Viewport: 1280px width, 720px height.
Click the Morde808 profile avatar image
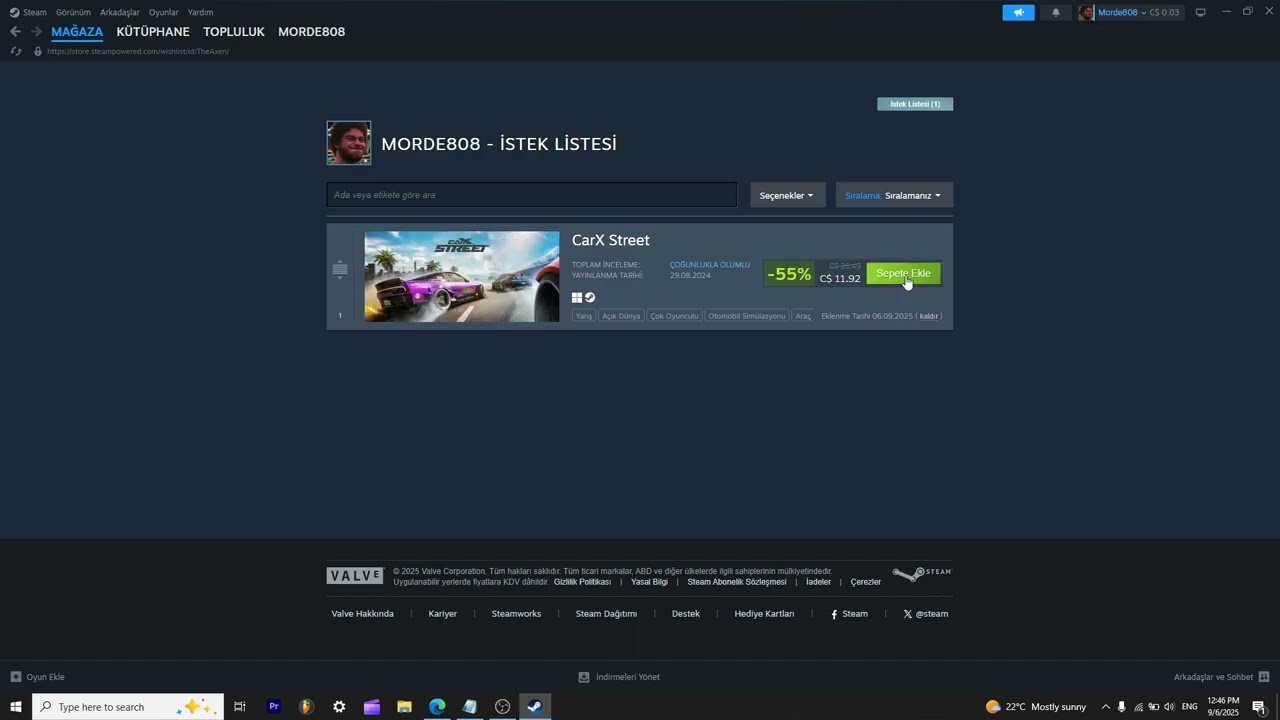click(x=349, y=143)
